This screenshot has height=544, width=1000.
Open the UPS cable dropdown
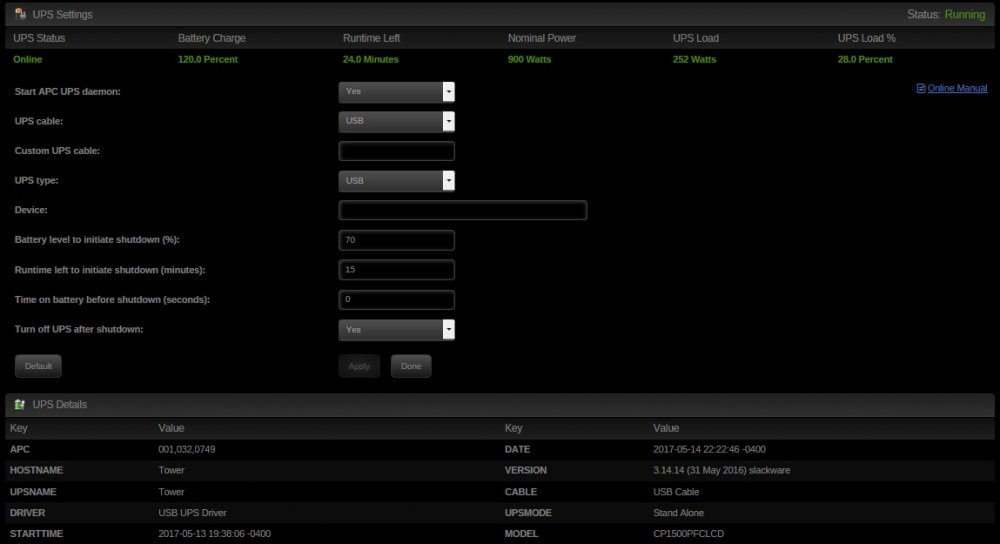click(396, 121)
